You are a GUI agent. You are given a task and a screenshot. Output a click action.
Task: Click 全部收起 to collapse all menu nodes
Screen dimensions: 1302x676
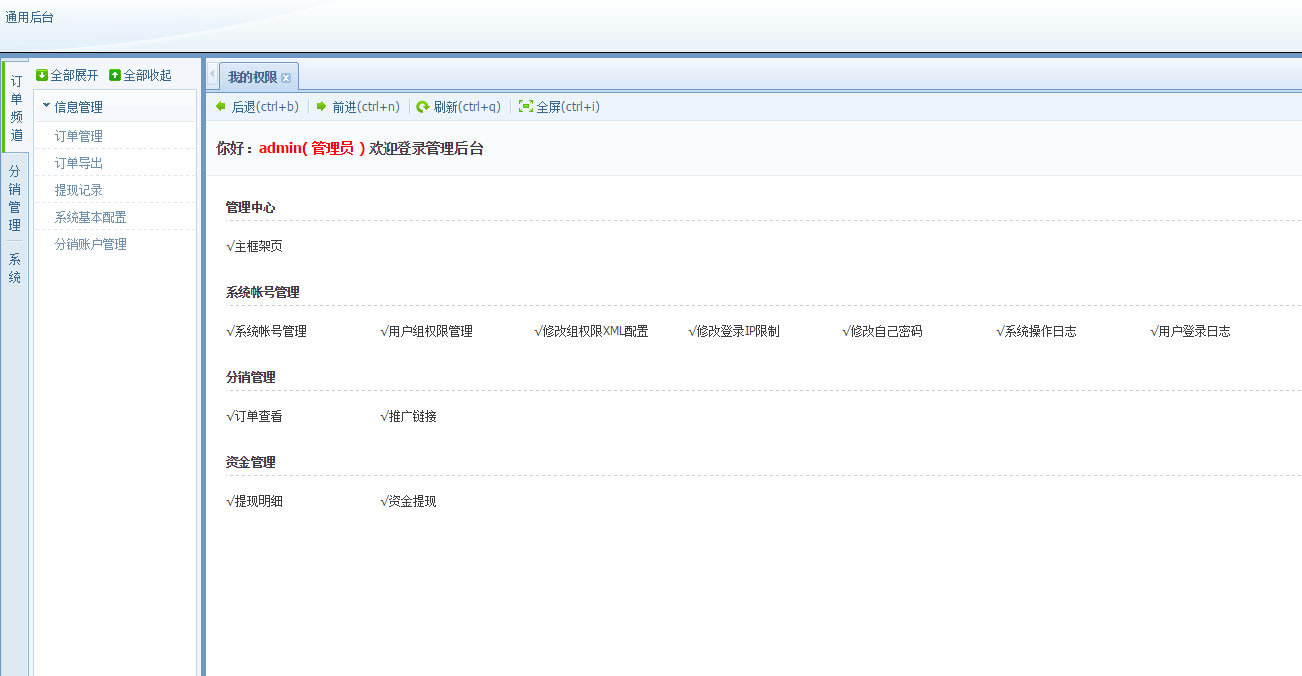(x=140, y=75)
